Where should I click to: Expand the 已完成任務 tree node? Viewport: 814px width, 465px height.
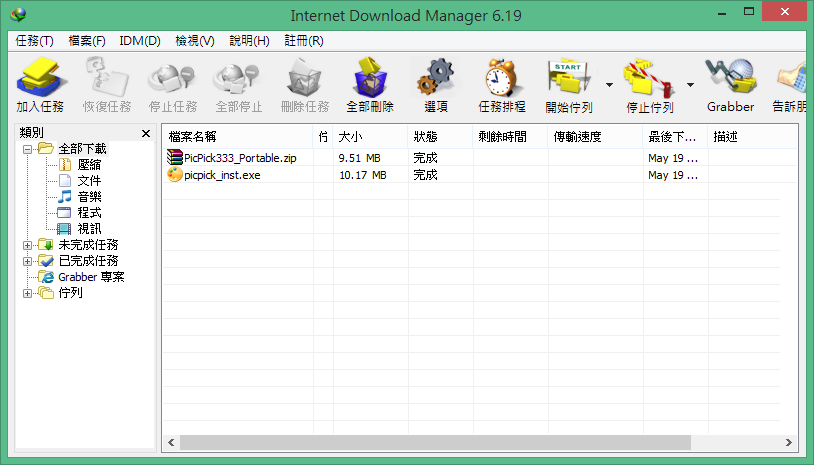pyautogui.click(x=27, y=261)
